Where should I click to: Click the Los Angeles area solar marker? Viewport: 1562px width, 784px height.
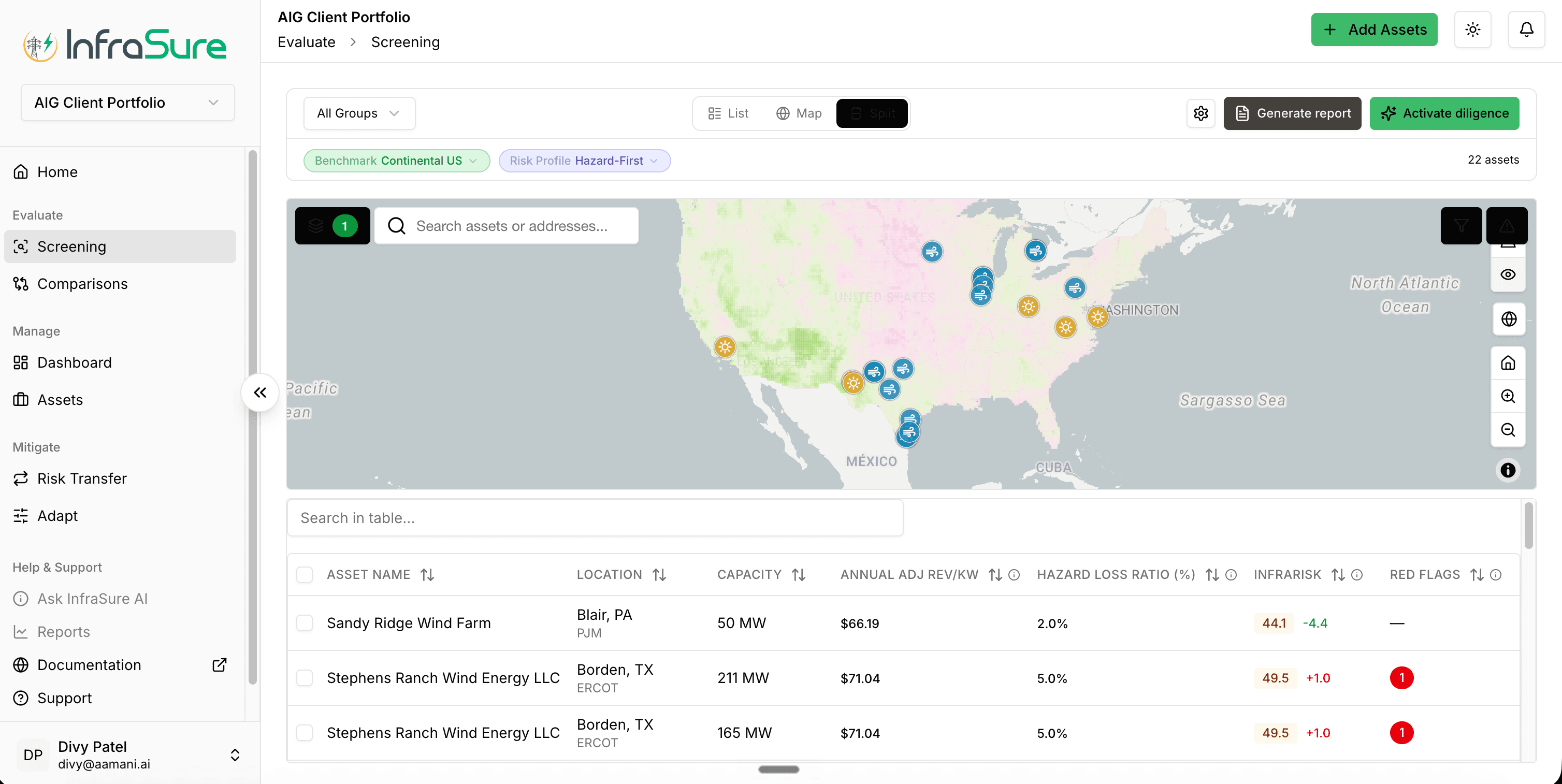coord(725,347)
